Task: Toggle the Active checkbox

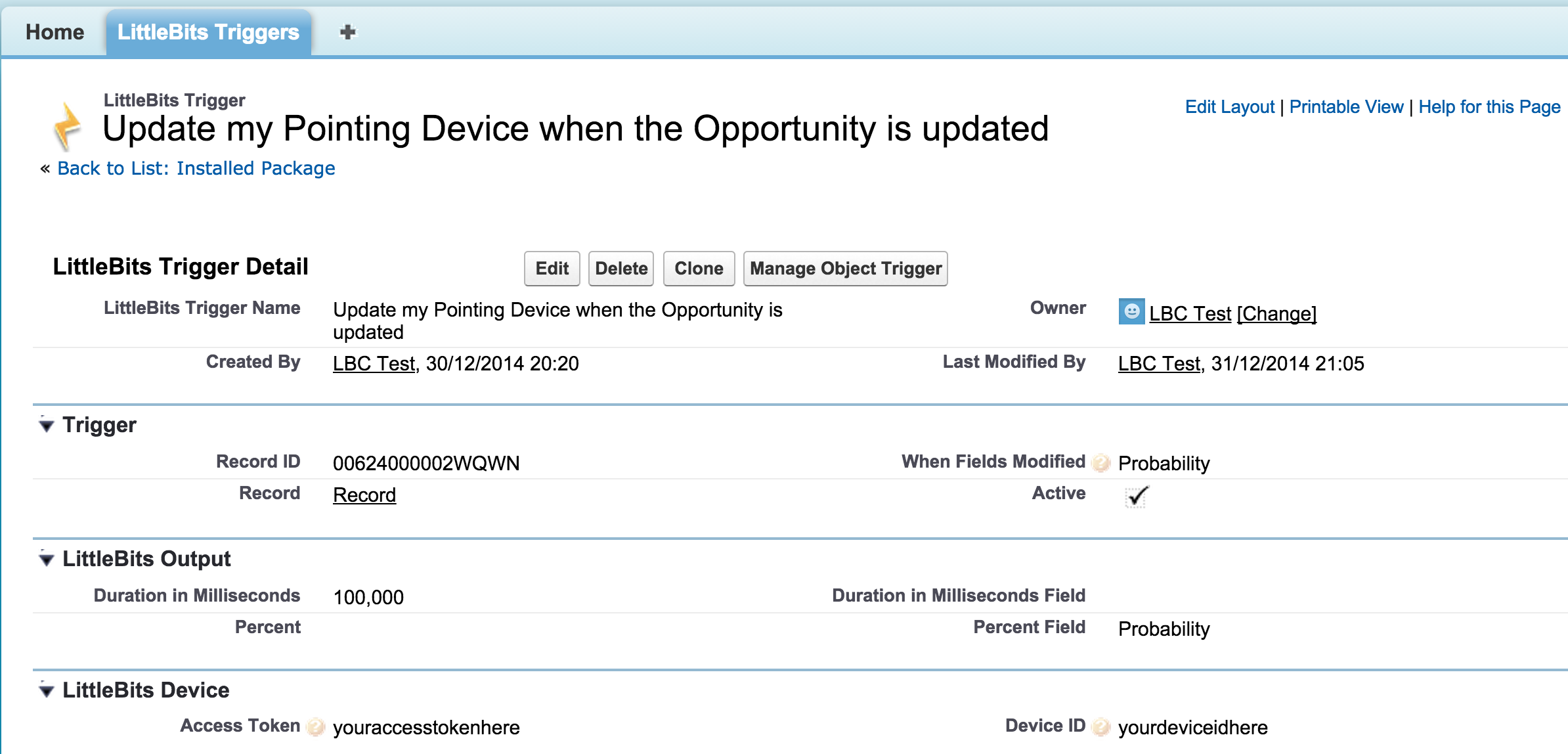Action: click(x=1136, y=497)
